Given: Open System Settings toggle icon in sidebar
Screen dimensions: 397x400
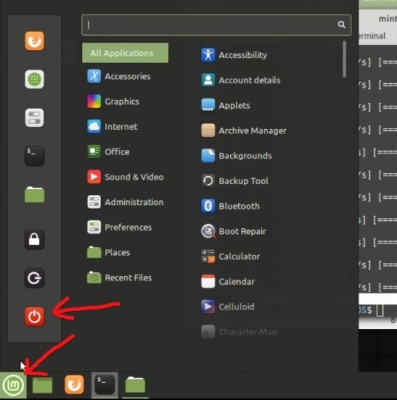Looking at the screenshot, I should pyautogui.click(x=34, y=118).
